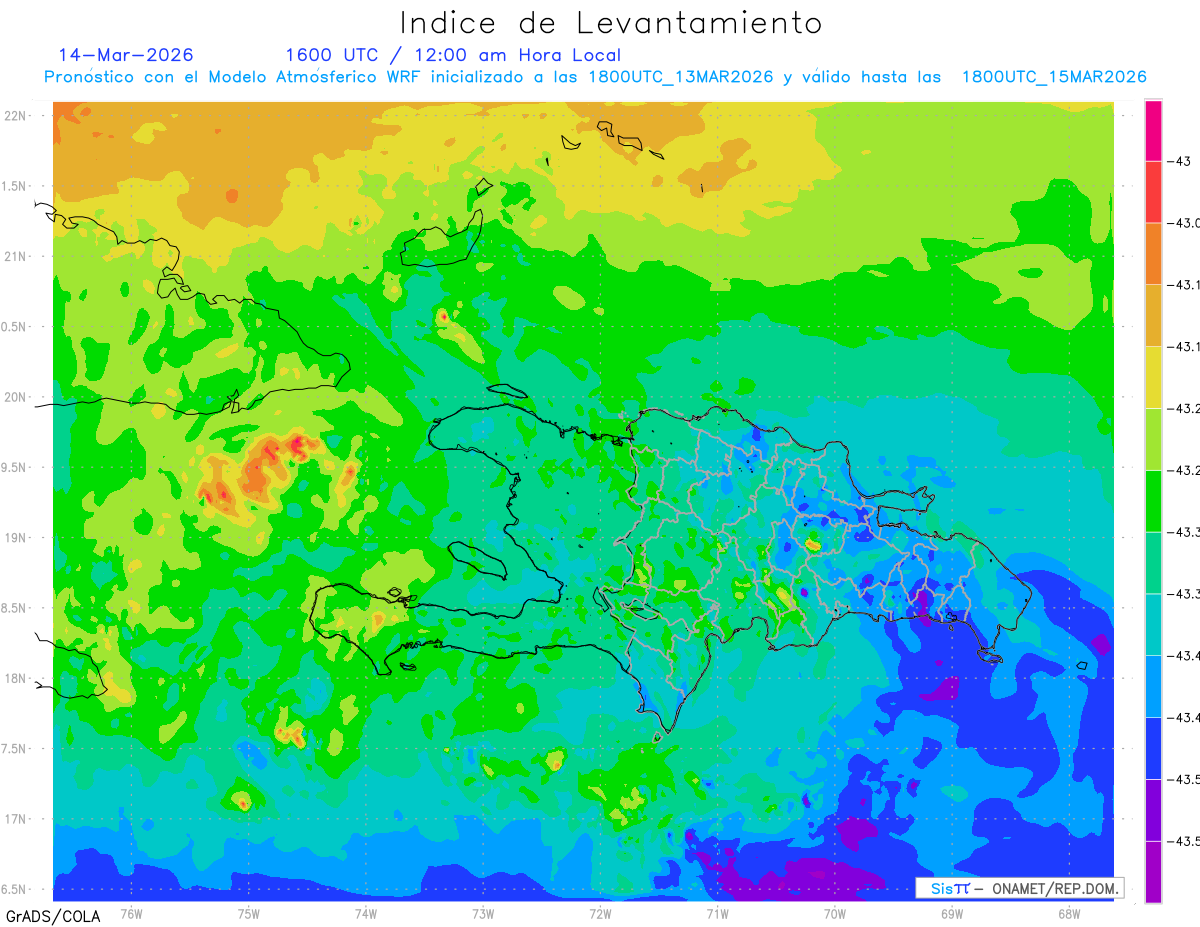1200x927 pixels.
Task: Click the '76W' longitude label
Action: pyautogui.click(x=131, y=913)
